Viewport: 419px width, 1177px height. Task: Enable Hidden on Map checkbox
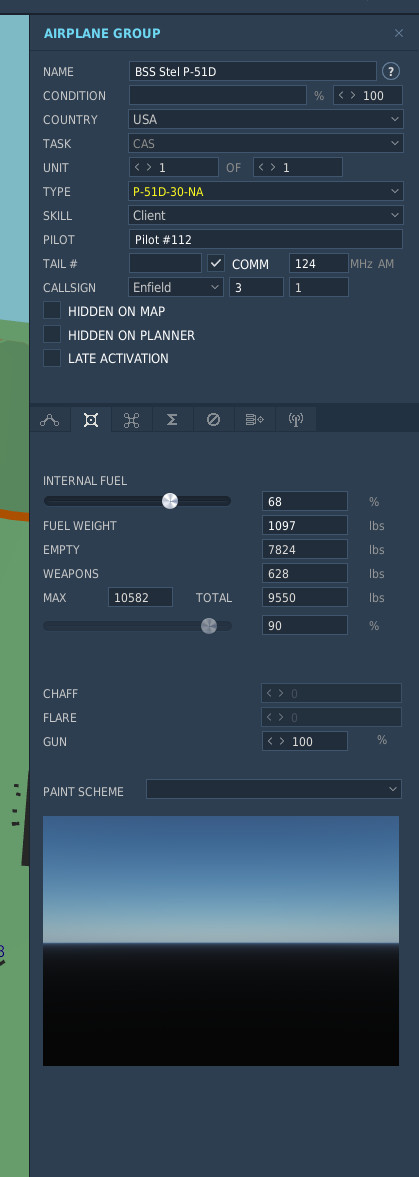coord(52,311)
